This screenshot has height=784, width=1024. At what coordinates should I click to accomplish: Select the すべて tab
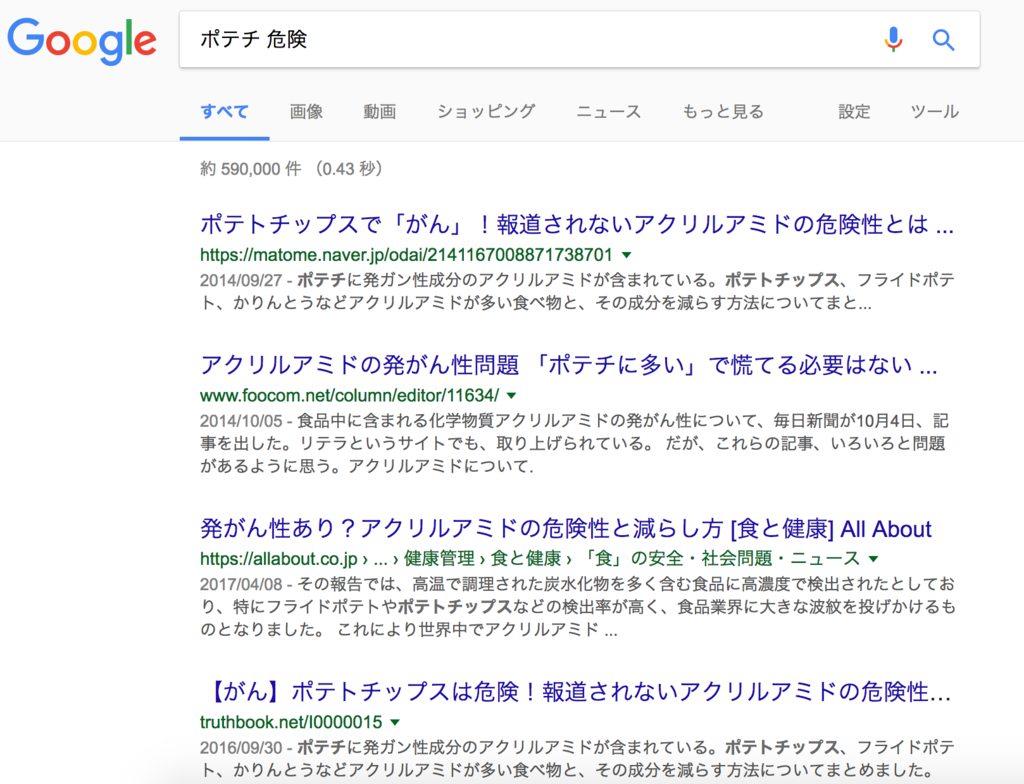[225, 112]
